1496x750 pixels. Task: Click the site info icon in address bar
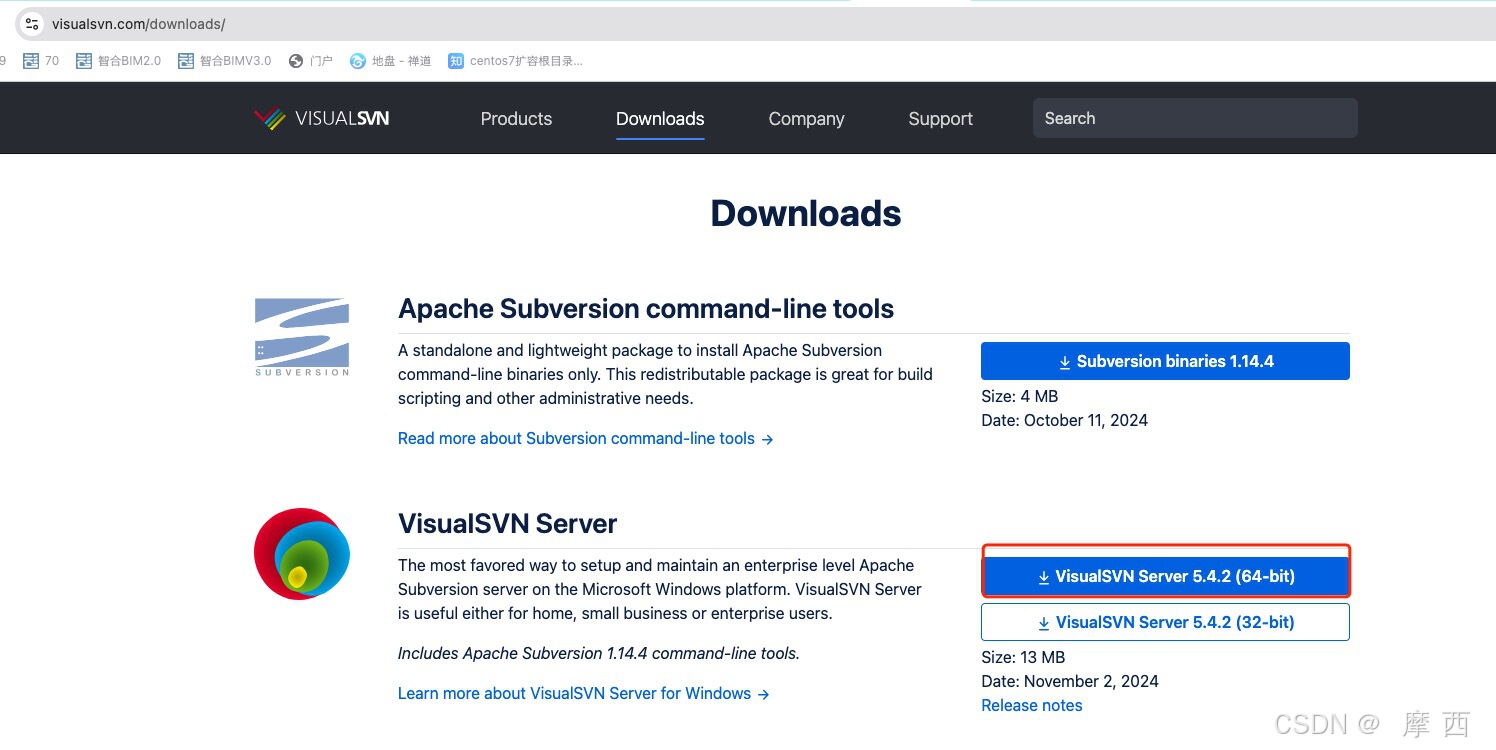tap(32, 23)
